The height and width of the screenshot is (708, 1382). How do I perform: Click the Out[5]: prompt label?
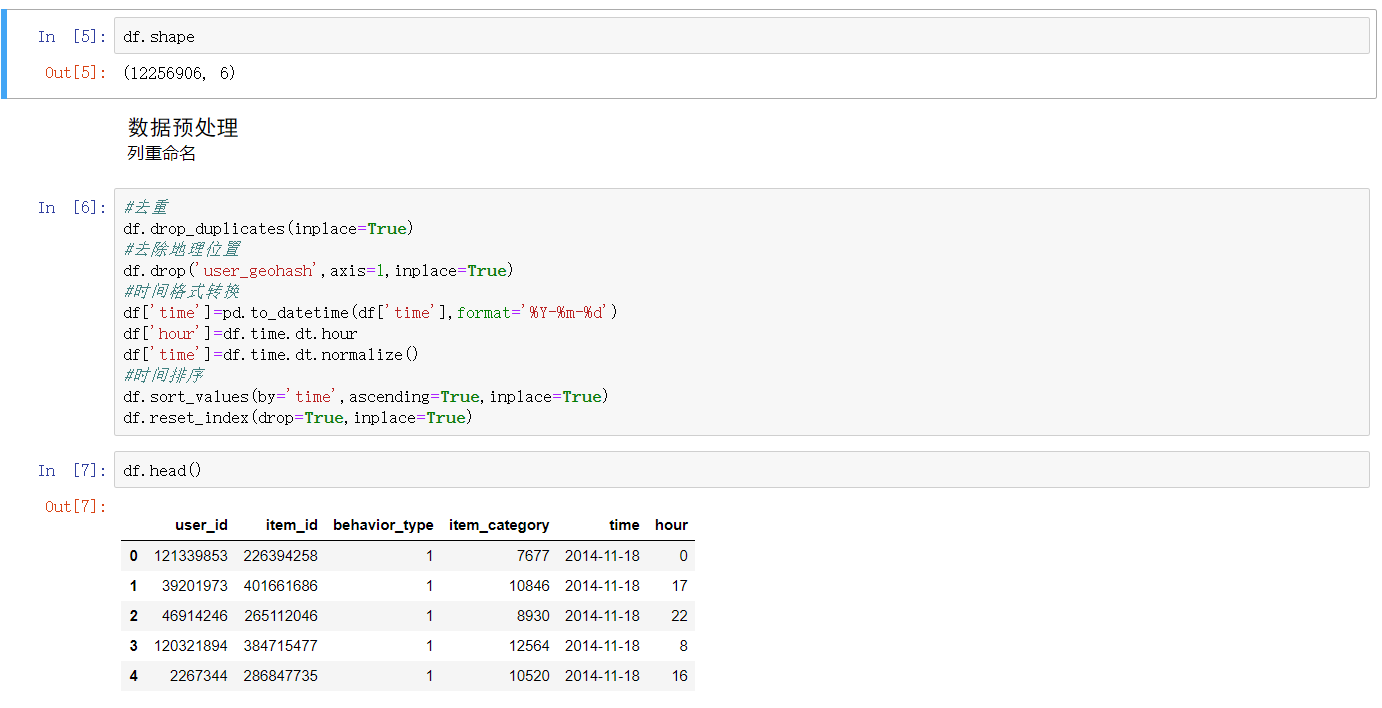pos(75,73)
